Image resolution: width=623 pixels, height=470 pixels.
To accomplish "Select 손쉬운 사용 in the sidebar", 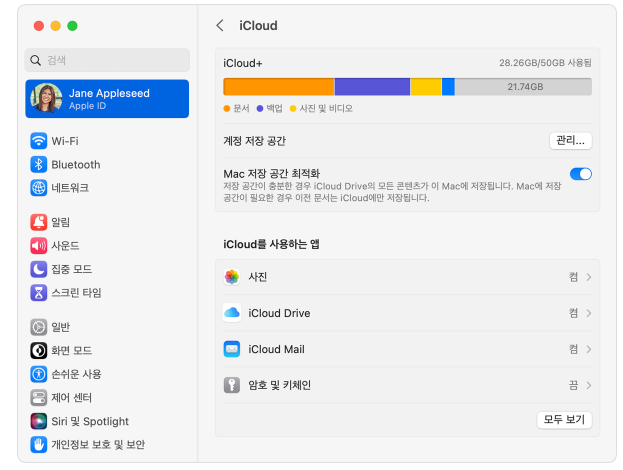I will [107, 374].
